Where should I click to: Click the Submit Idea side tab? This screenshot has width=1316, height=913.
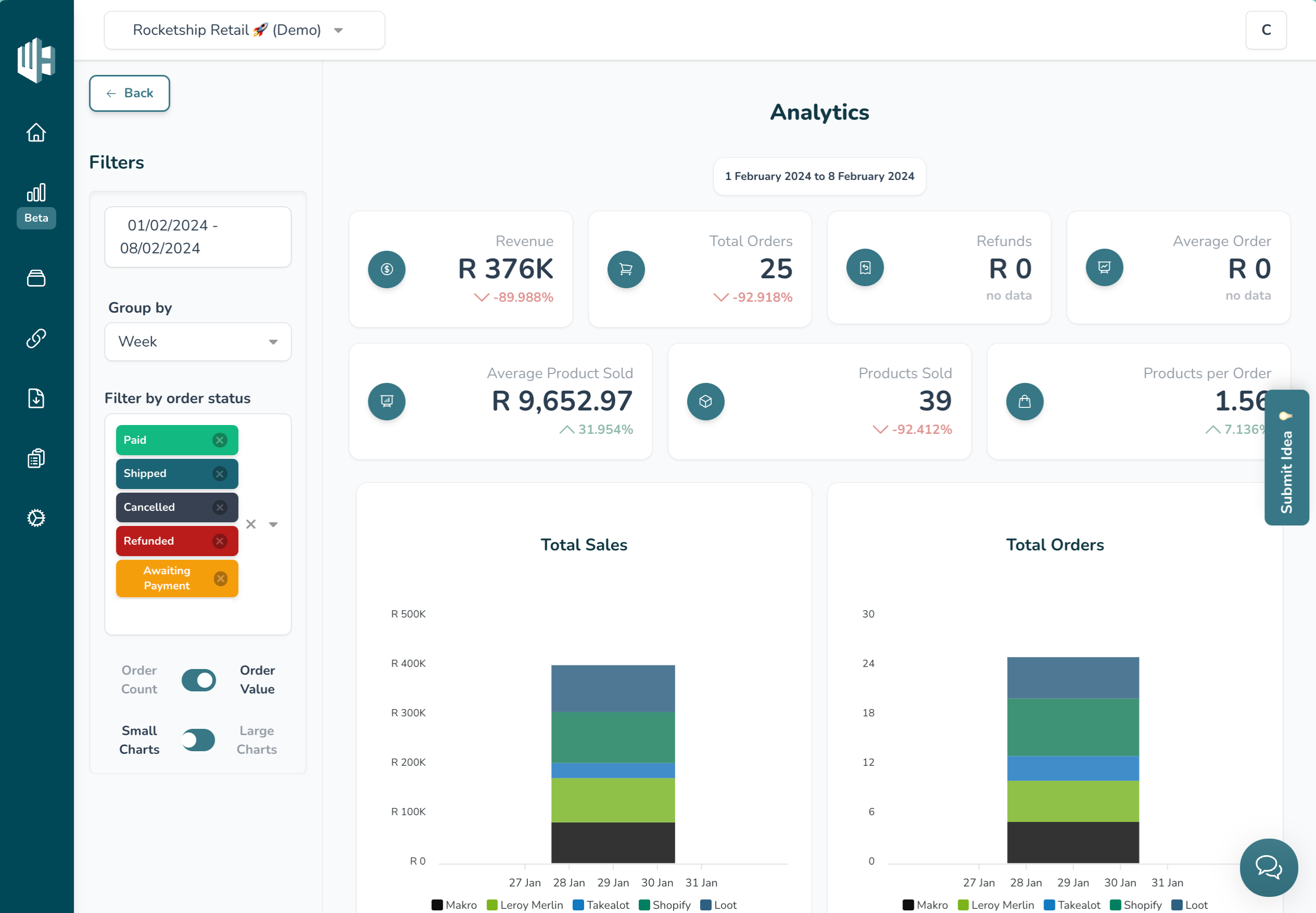tap(1286, 458)
